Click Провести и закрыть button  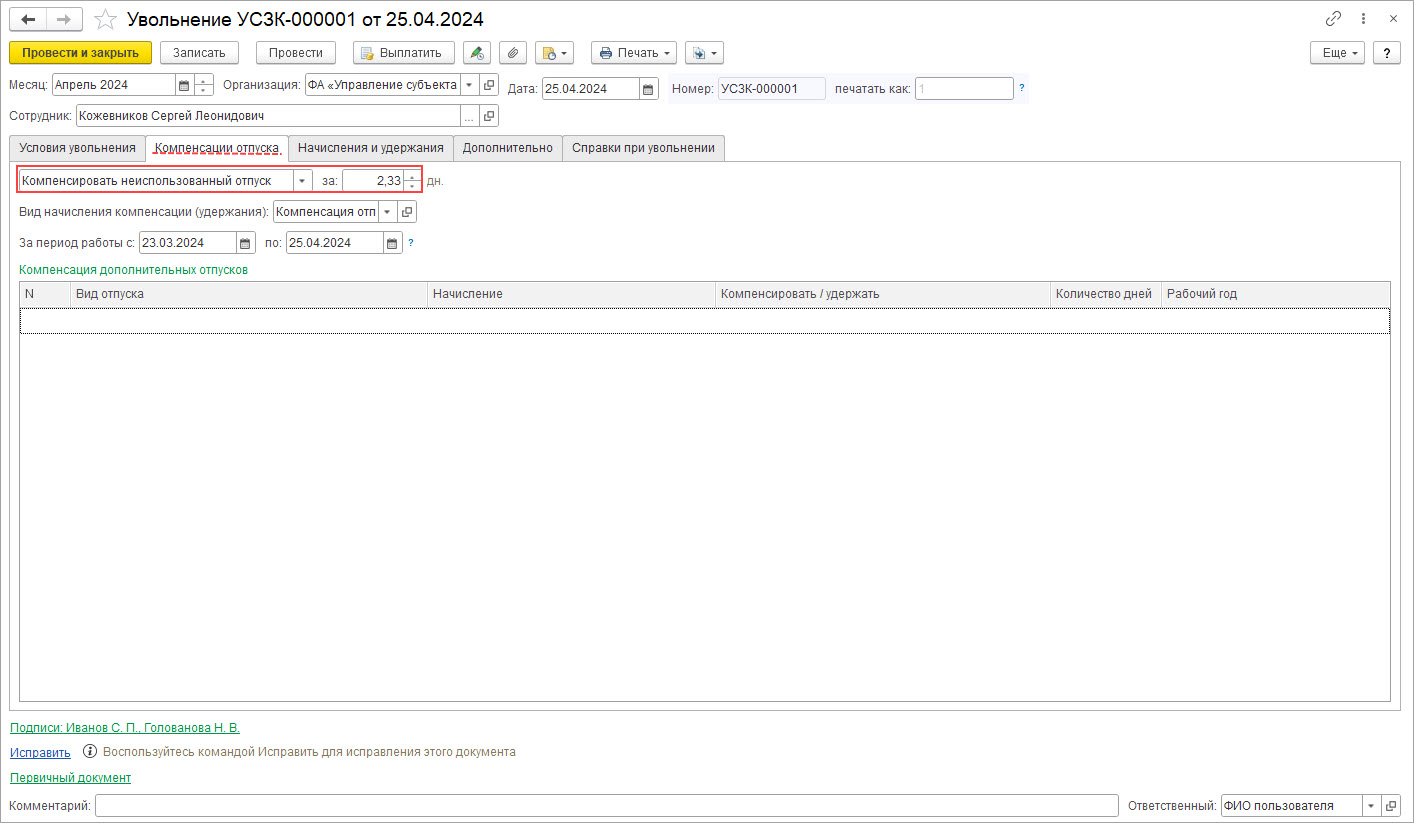(x=80, y=53)
